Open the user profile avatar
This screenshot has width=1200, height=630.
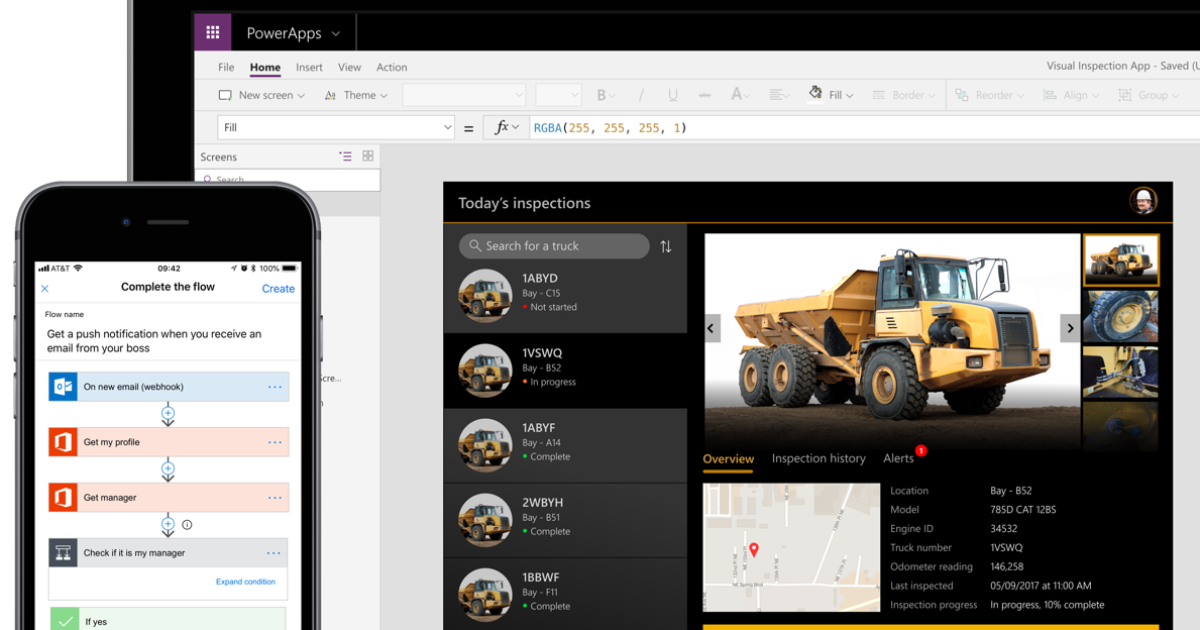(1143, 201)
